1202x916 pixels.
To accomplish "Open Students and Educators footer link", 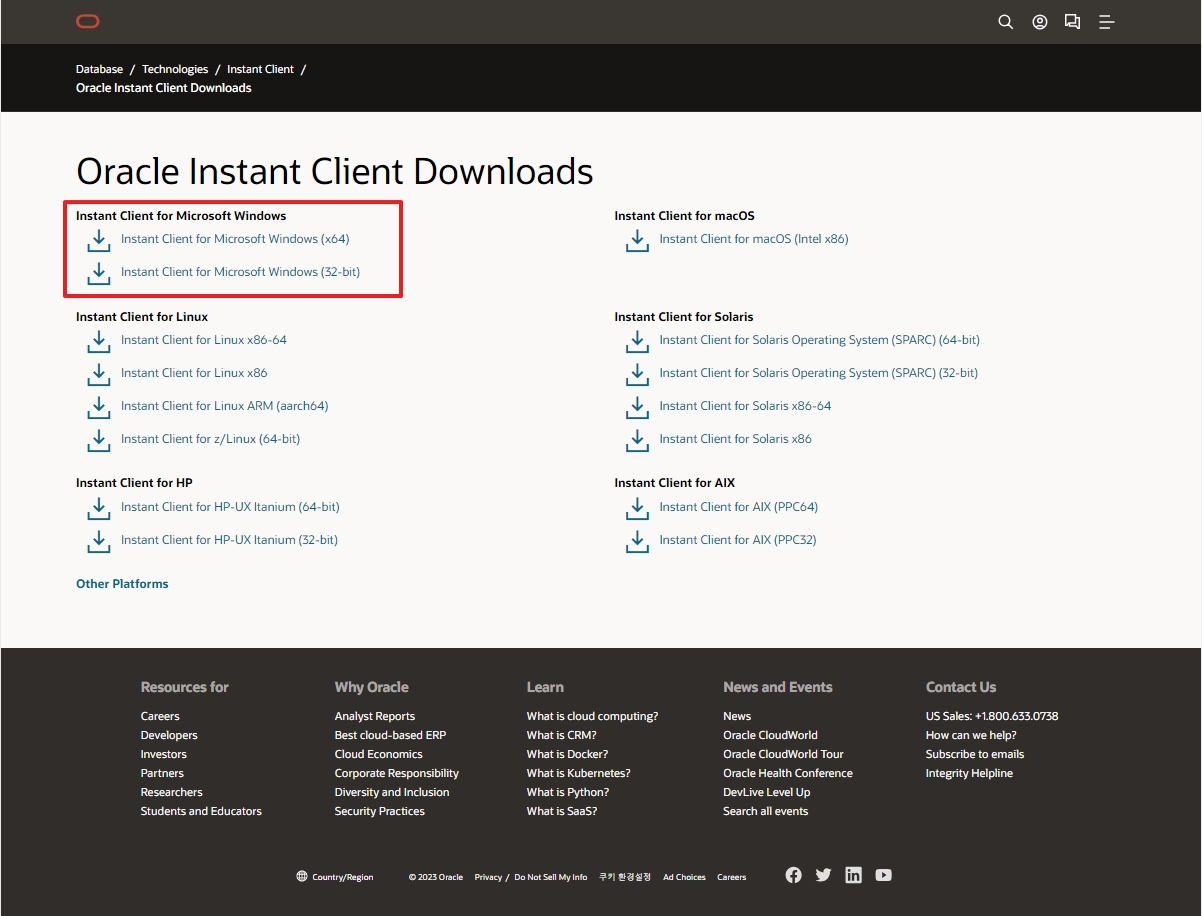I will (201, 811).
